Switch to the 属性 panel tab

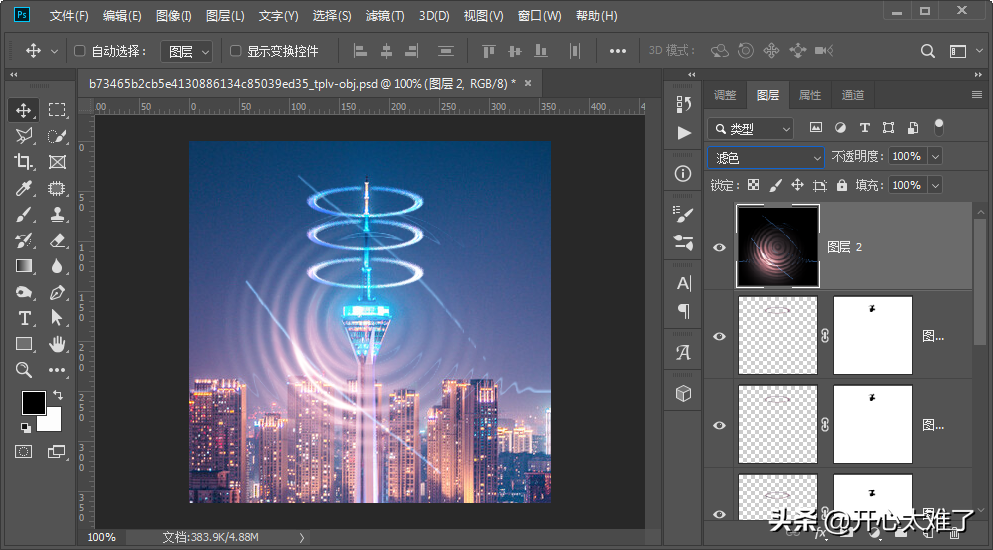pos(809,95)
